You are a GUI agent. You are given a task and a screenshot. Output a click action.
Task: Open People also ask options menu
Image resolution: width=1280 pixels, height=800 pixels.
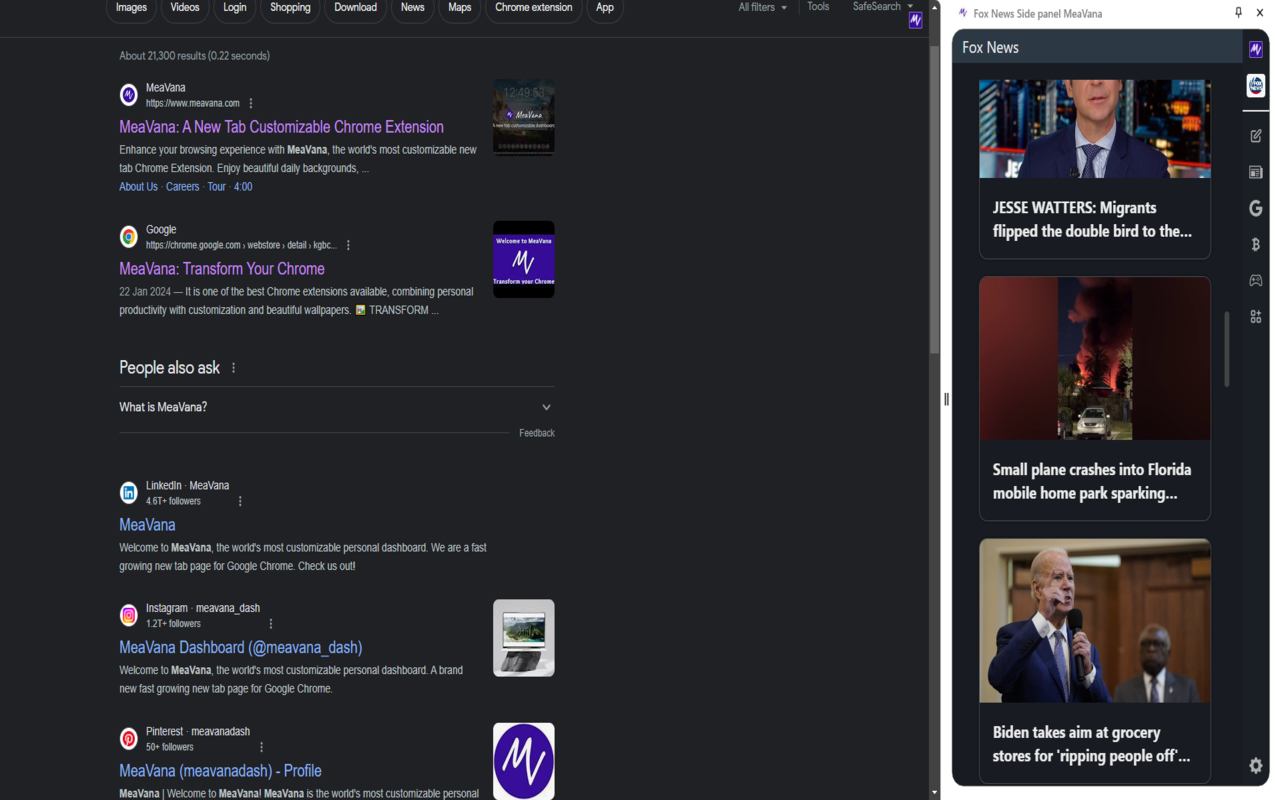point(234,368)
